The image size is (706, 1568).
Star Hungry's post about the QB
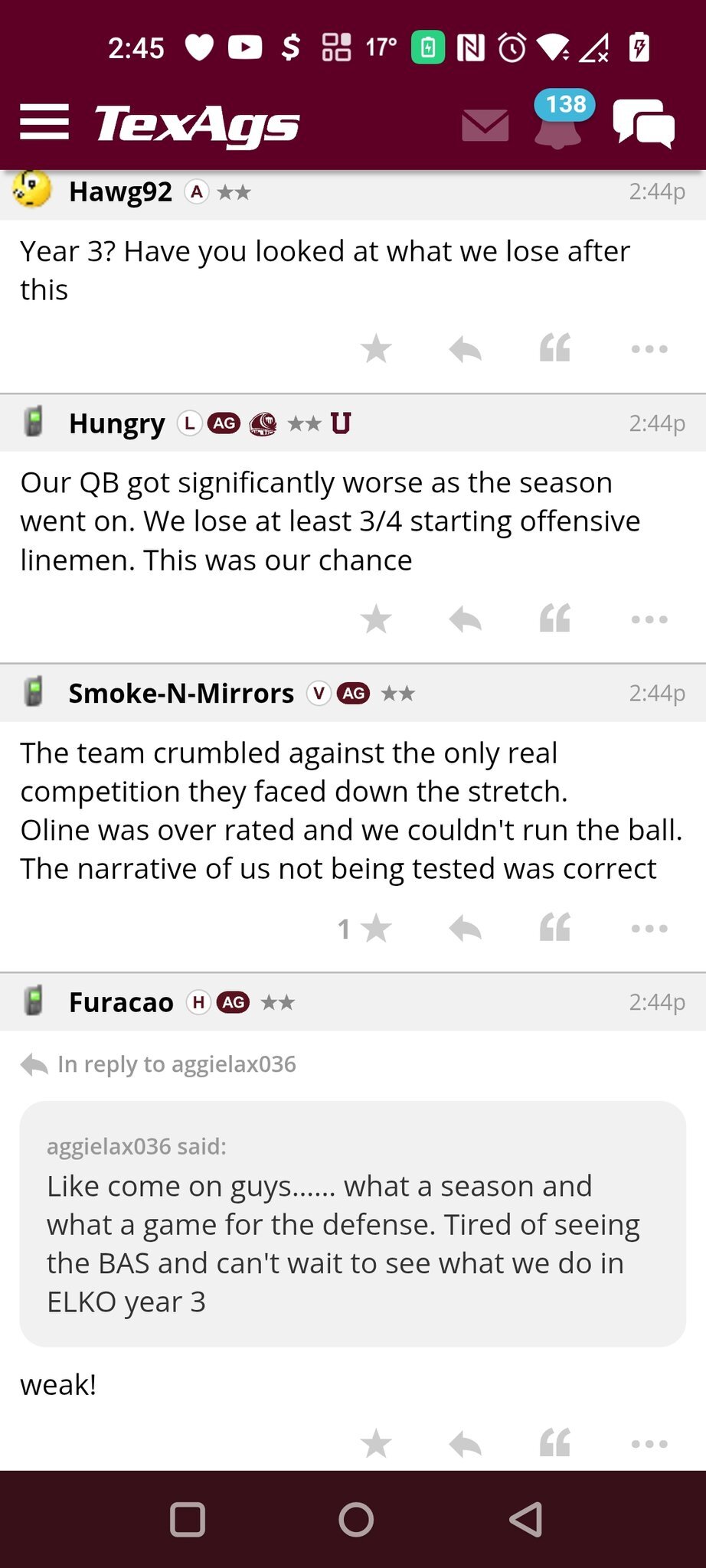[376, 619]
